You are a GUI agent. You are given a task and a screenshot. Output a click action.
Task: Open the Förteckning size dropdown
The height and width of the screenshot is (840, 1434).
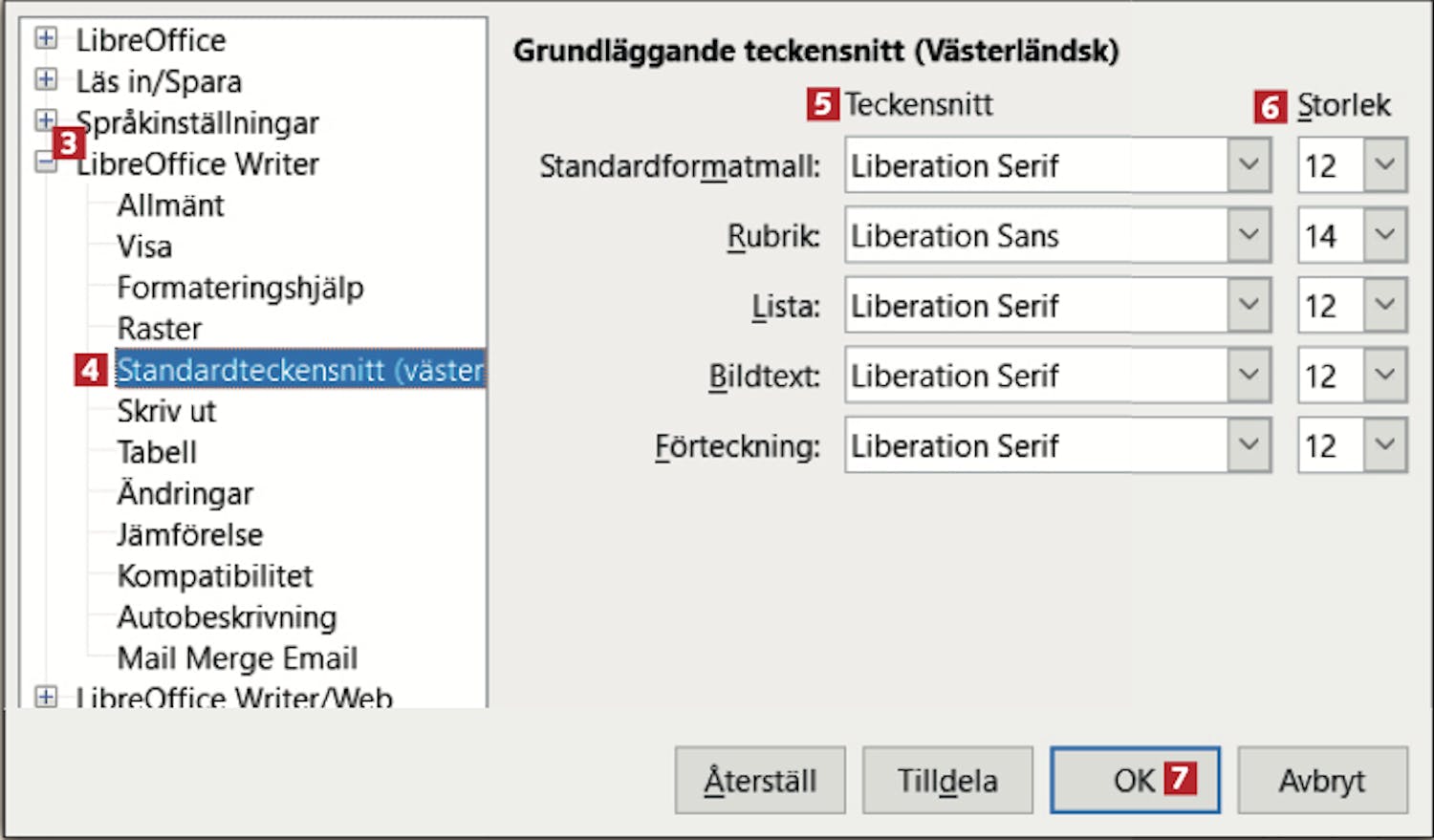click(x=1385, y=445)
